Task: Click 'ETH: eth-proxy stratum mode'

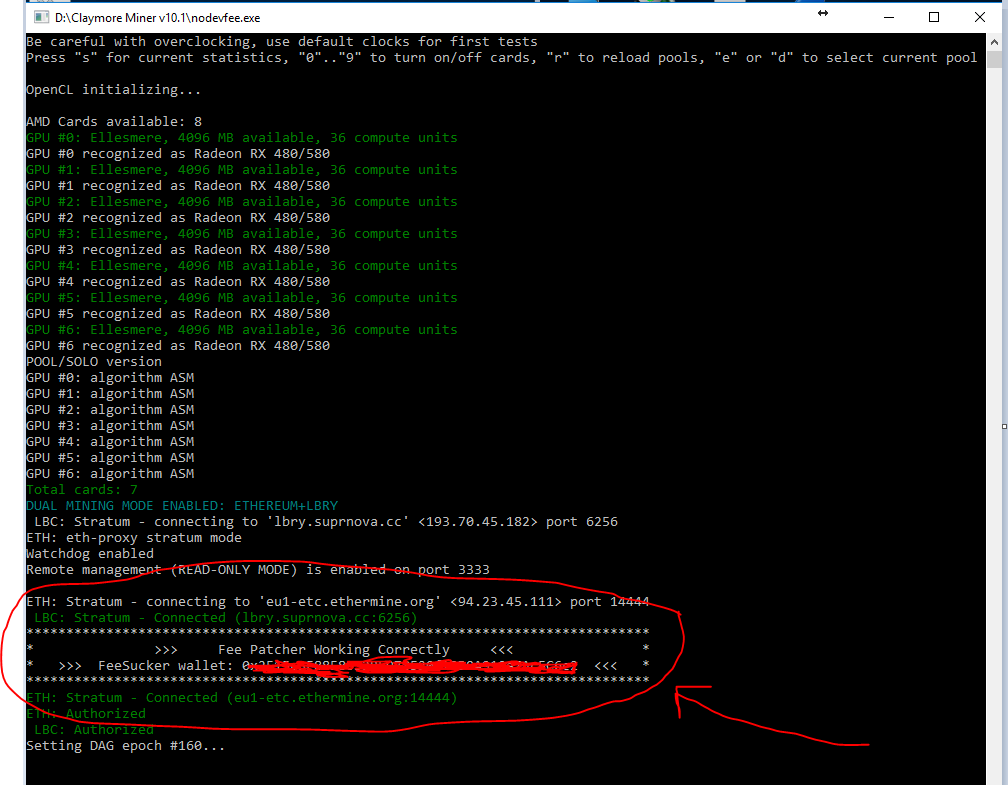Action: (x=134, y=538)
